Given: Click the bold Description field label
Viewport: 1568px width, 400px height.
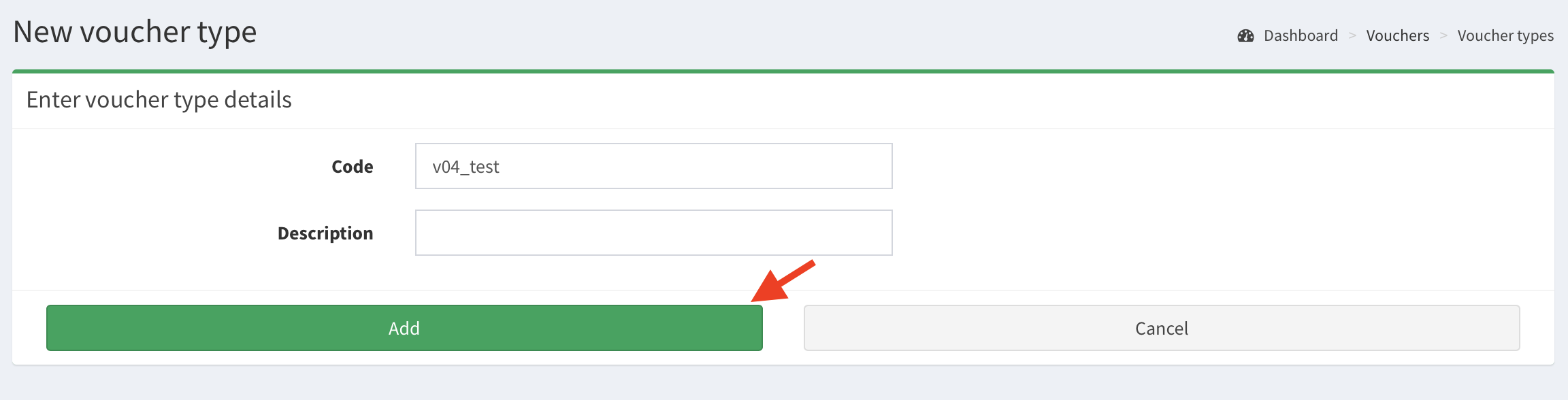Looking at the screenshot, I should pyautogui.click(x=325, y=233).
